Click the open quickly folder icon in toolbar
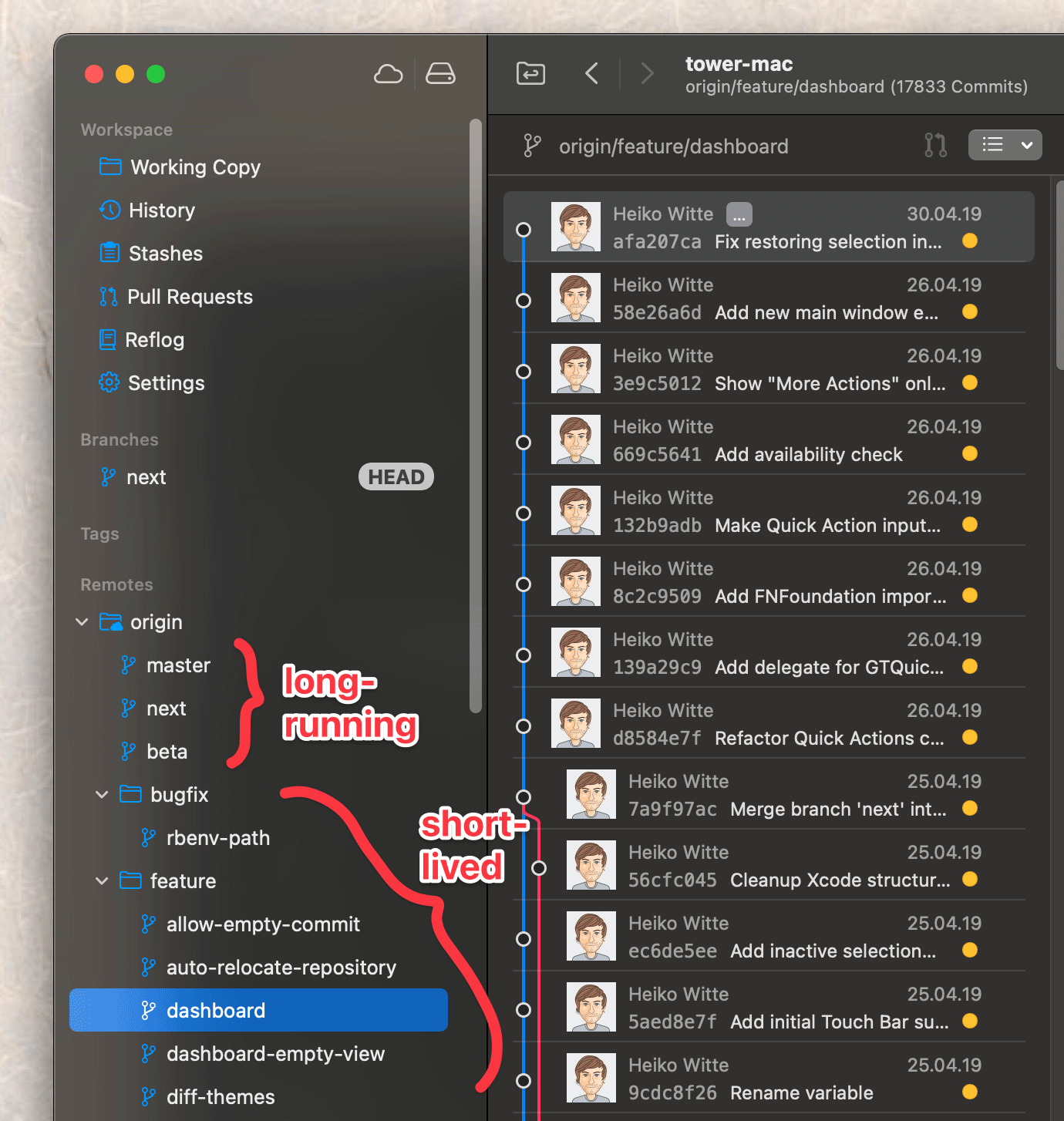The image size is (1064, 1121). click(x=530, y=74)
